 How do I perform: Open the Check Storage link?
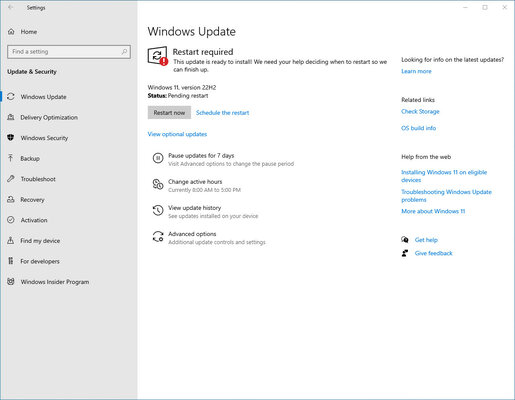tap(420, 111)
